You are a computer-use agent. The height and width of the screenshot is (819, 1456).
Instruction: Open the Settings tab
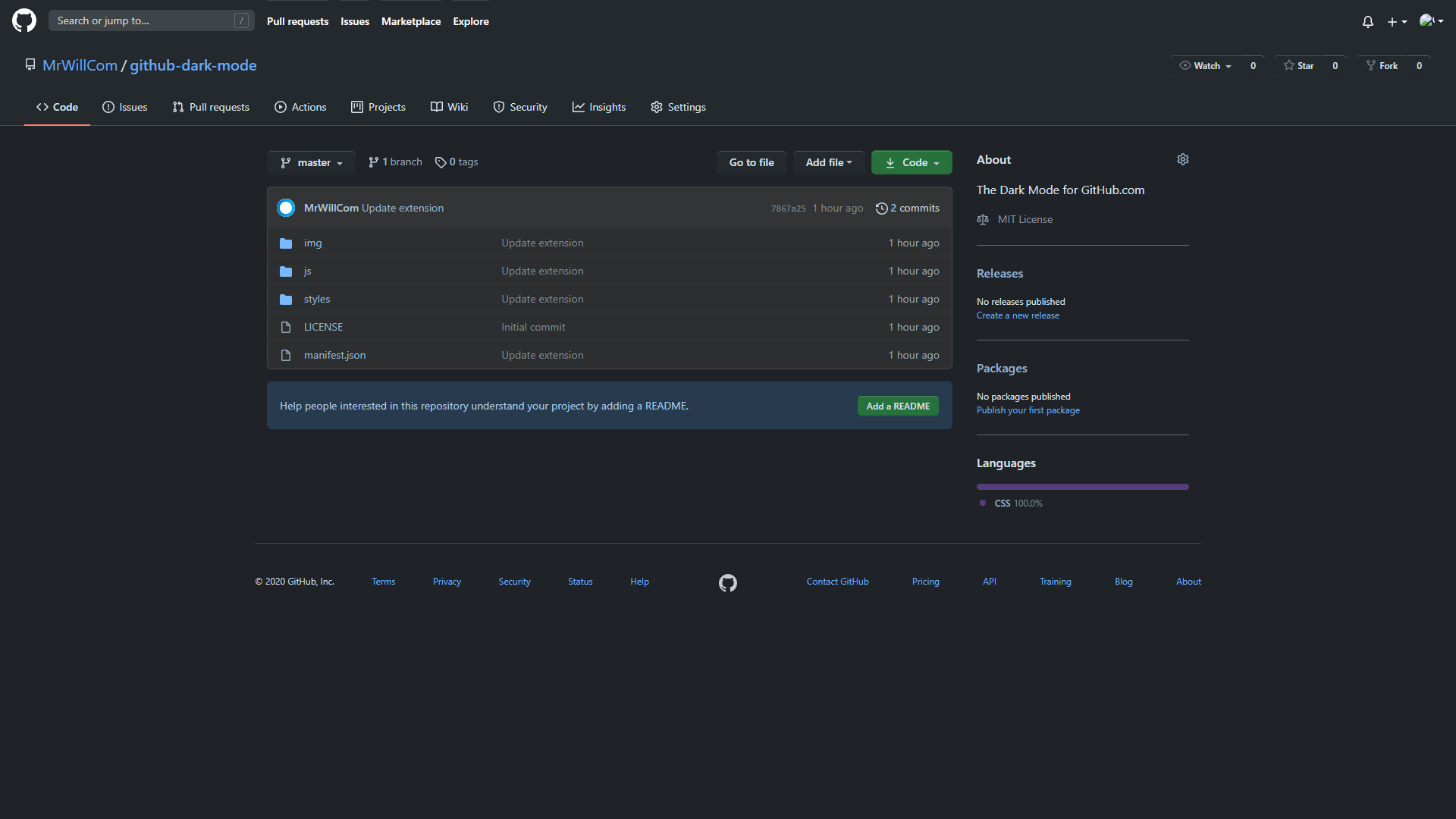point(686,107)
